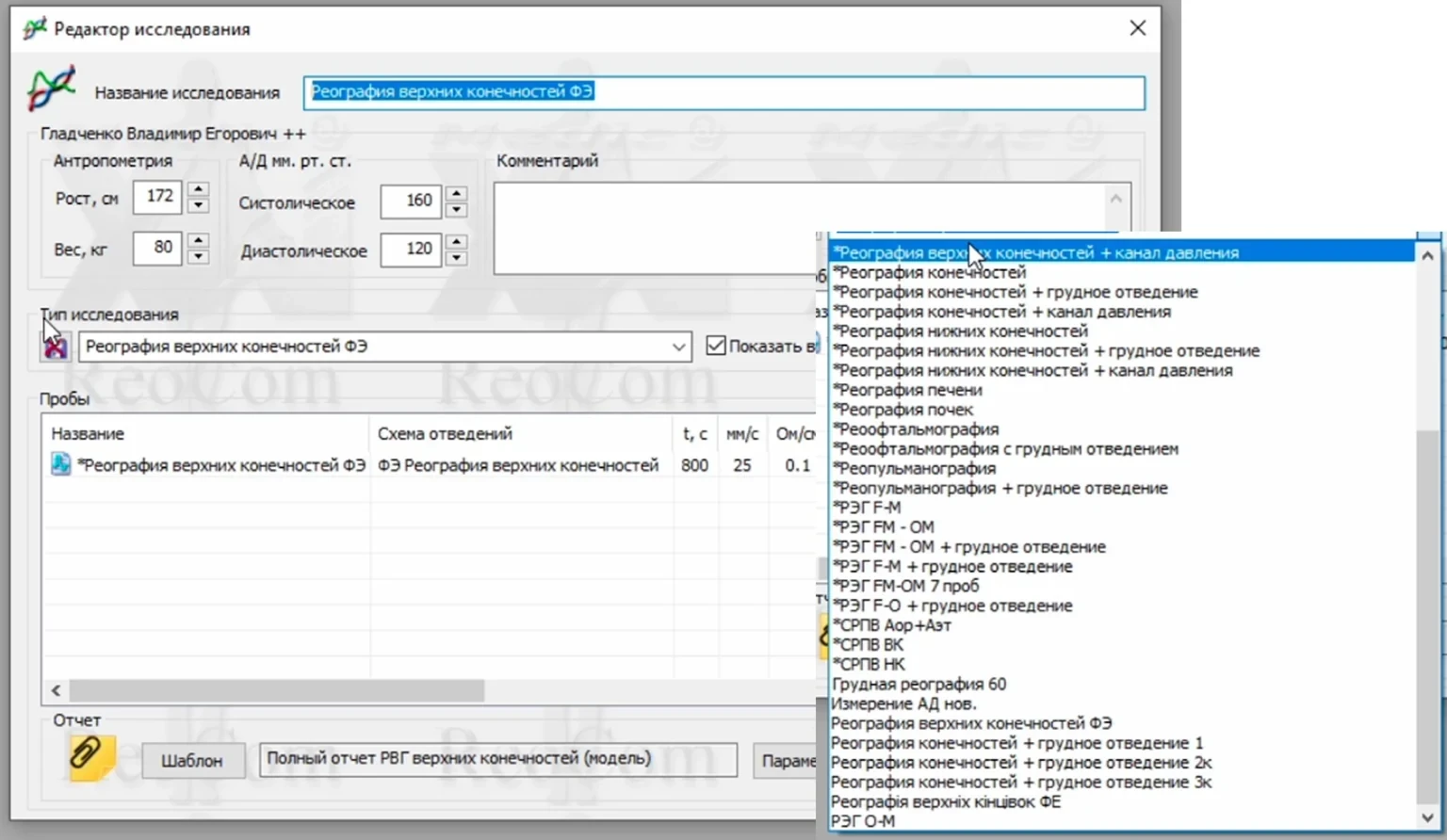This screenshot has width=1447, height=840.
Task: Click inside the Комментарий text area
Action: tap(801, 229)
